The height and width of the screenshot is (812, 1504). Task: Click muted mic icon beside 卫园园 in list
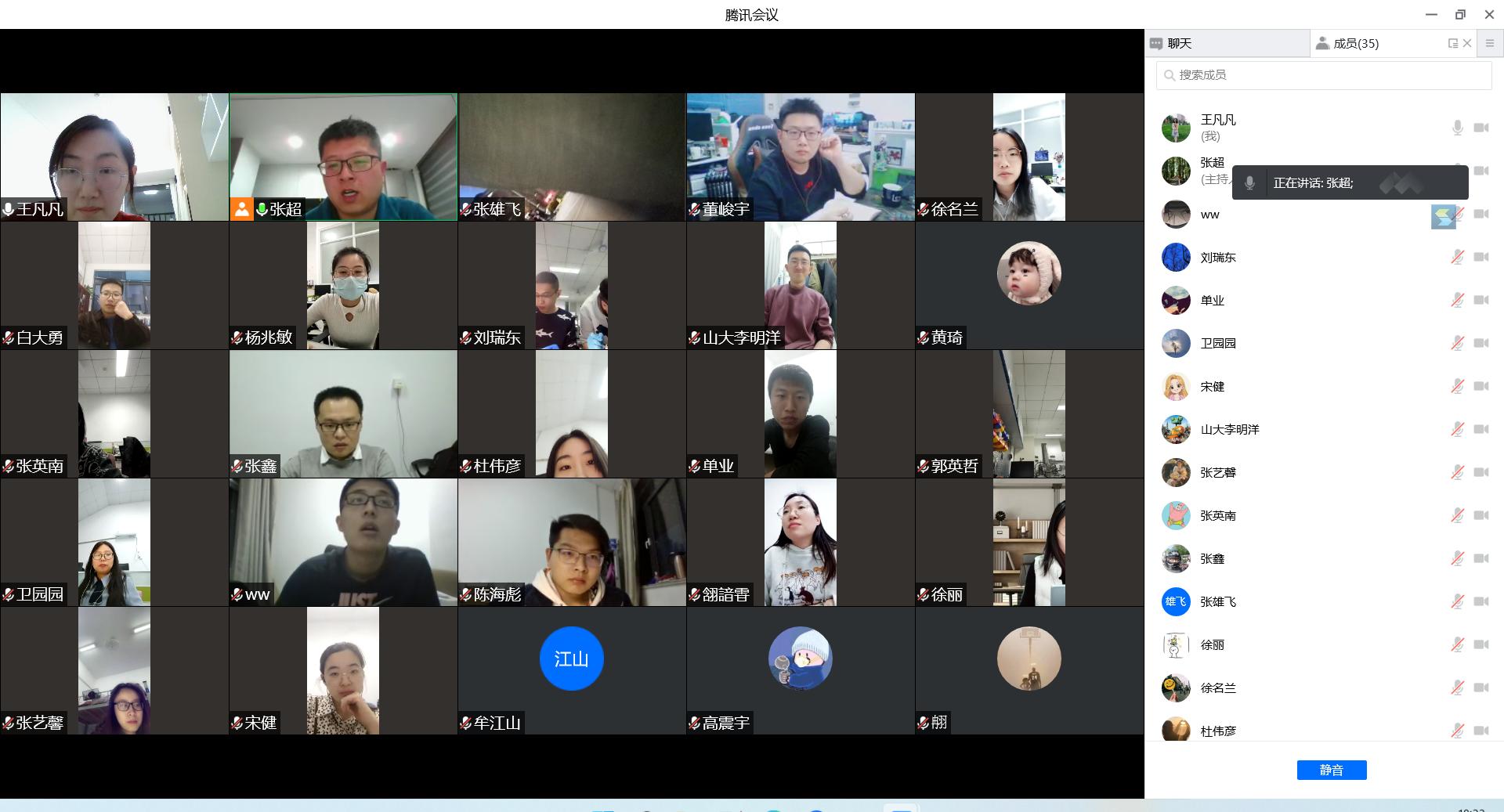[1457, 343]
